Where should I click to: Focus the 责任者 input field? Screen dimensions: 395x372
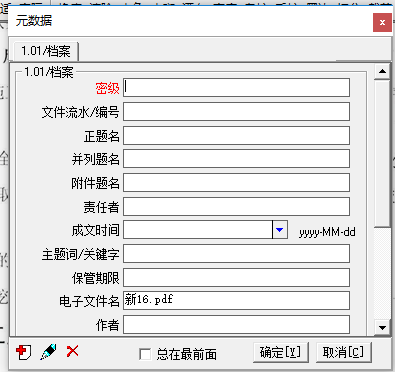click(236, 206)
